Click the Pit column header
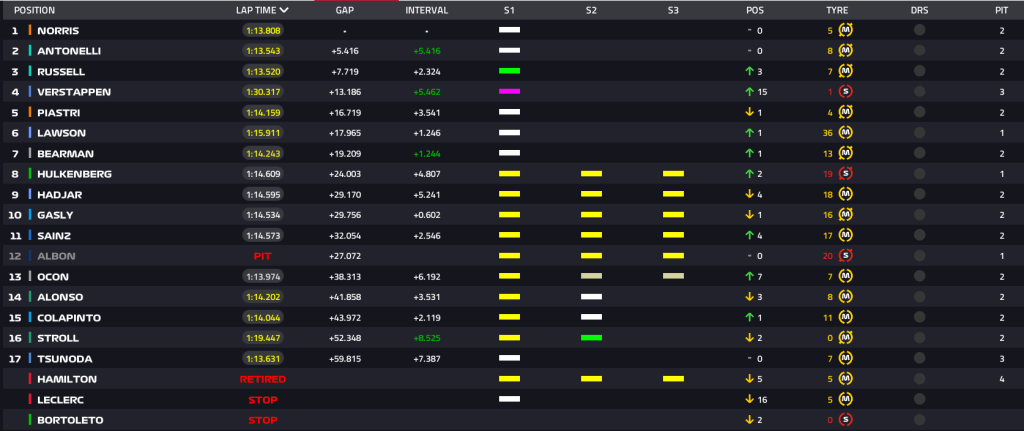This screenshot has height=431, width=1024. coord(1001,10)
